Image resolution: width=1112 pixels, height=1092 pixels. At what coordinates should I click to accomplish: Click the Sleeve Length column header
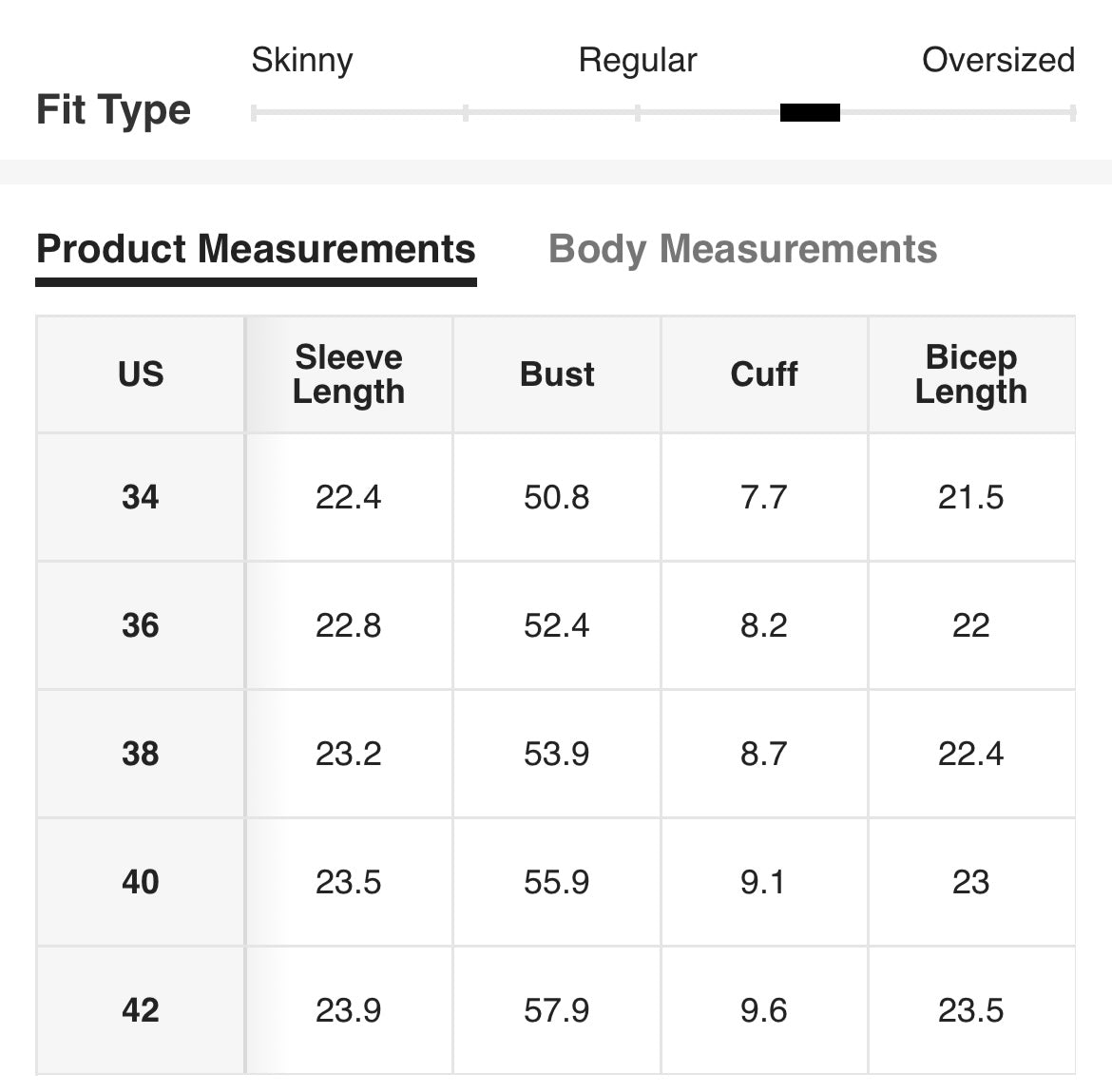pyautogui.click(x=349, y=374)
